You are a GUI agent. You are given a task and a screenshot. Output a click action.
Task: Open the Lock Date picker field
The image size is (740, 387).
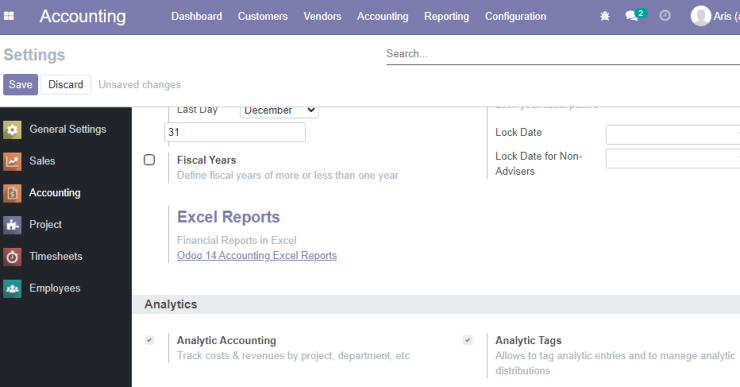[x=673, y=135]
